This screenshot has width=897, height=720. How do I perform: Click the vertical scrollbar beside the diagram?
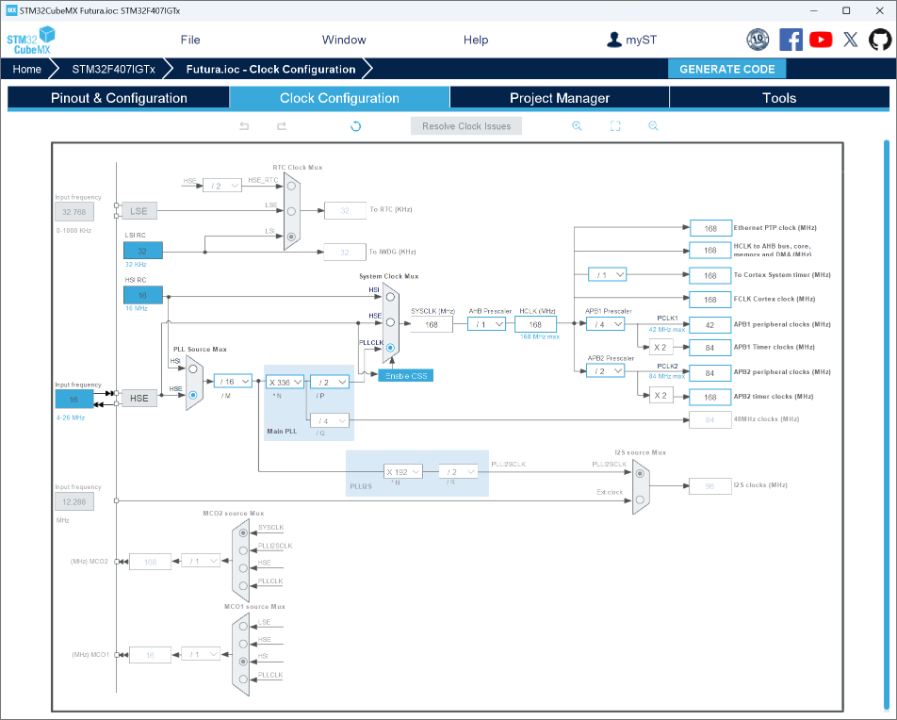point(886,423)
